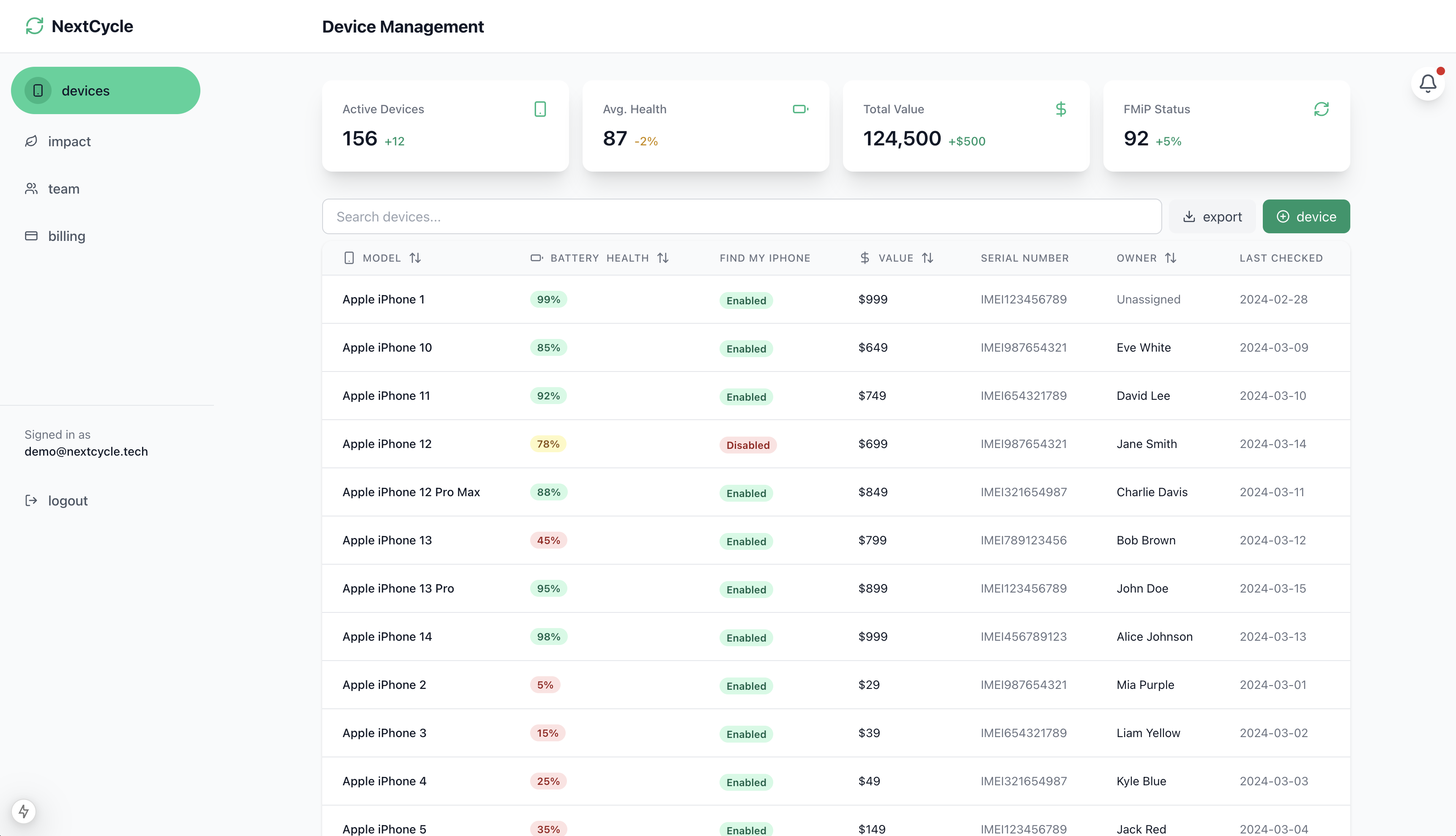Sort table by Owner column arrows
Image resolution: width=1456 pixels, height=836 pixels.
tap(1171, 258)
